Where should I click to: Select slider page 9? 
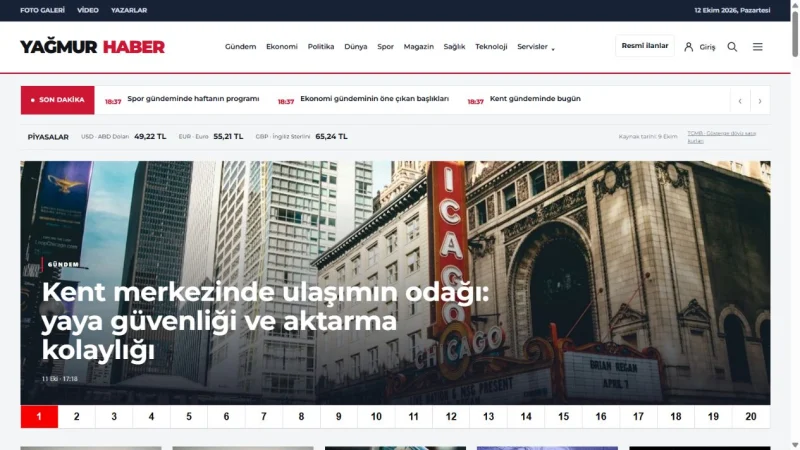coord(339,417)
